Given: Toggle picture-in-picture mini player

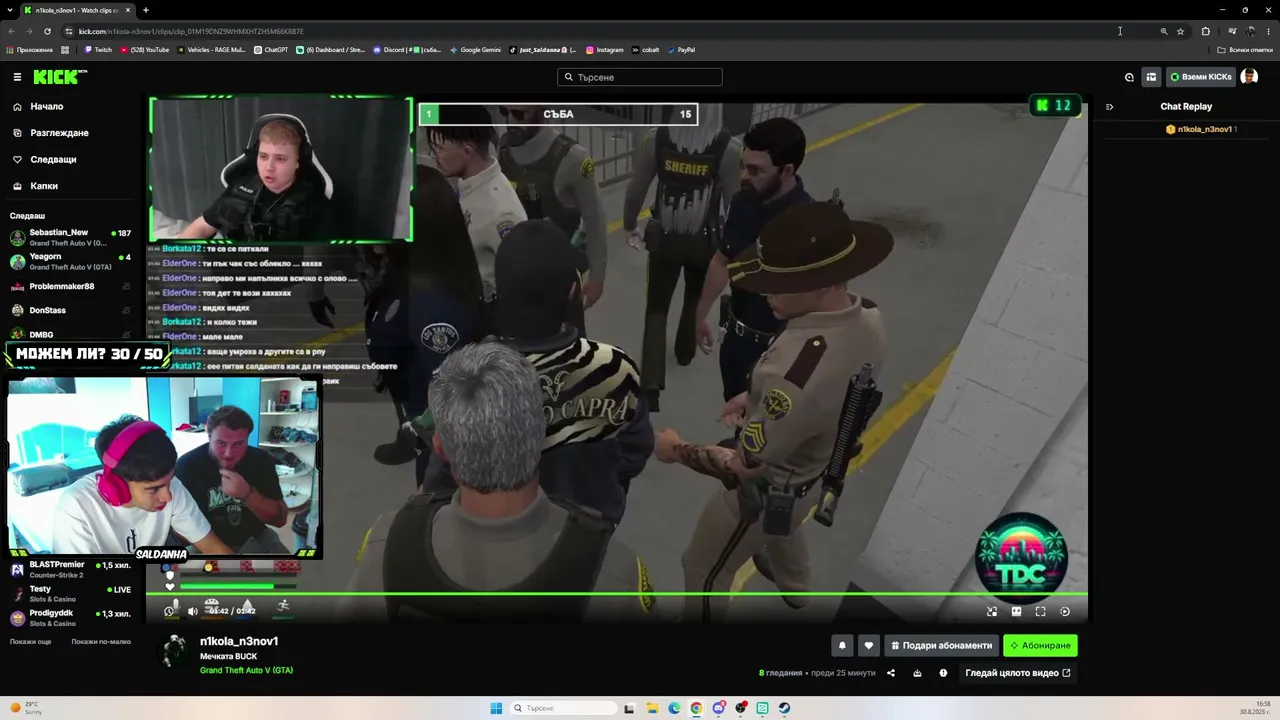Looking at the screenshot, I should pos(992,611).
